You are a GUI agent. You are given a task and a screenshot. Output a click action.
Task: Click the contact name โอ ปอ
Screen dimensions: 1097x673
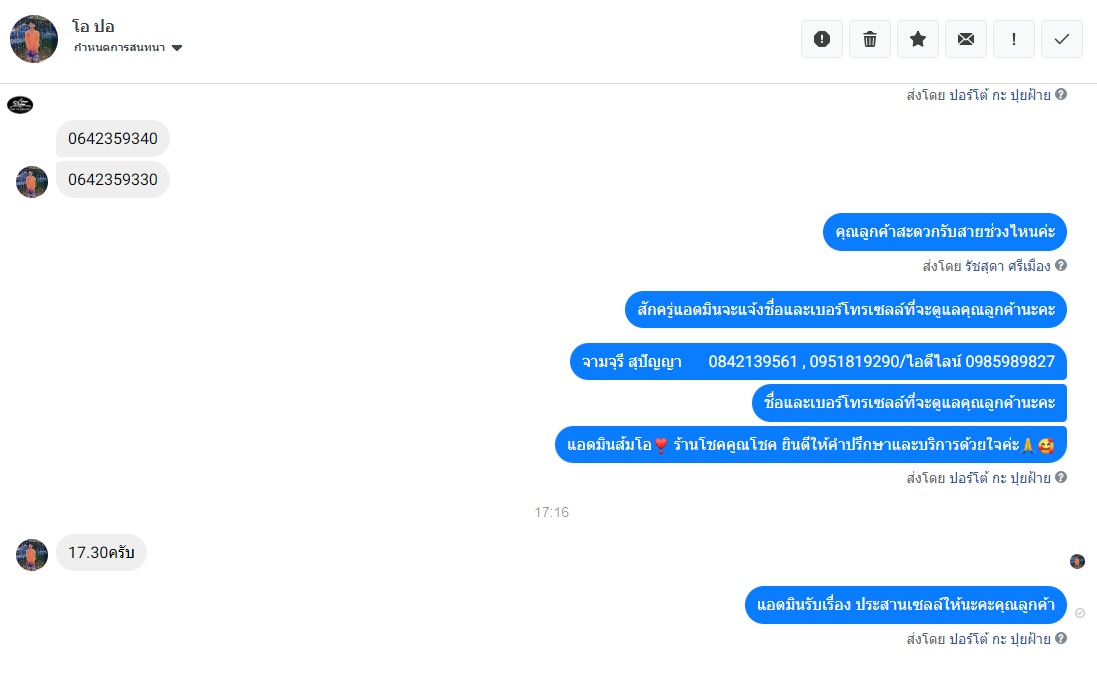pos(93,27)
